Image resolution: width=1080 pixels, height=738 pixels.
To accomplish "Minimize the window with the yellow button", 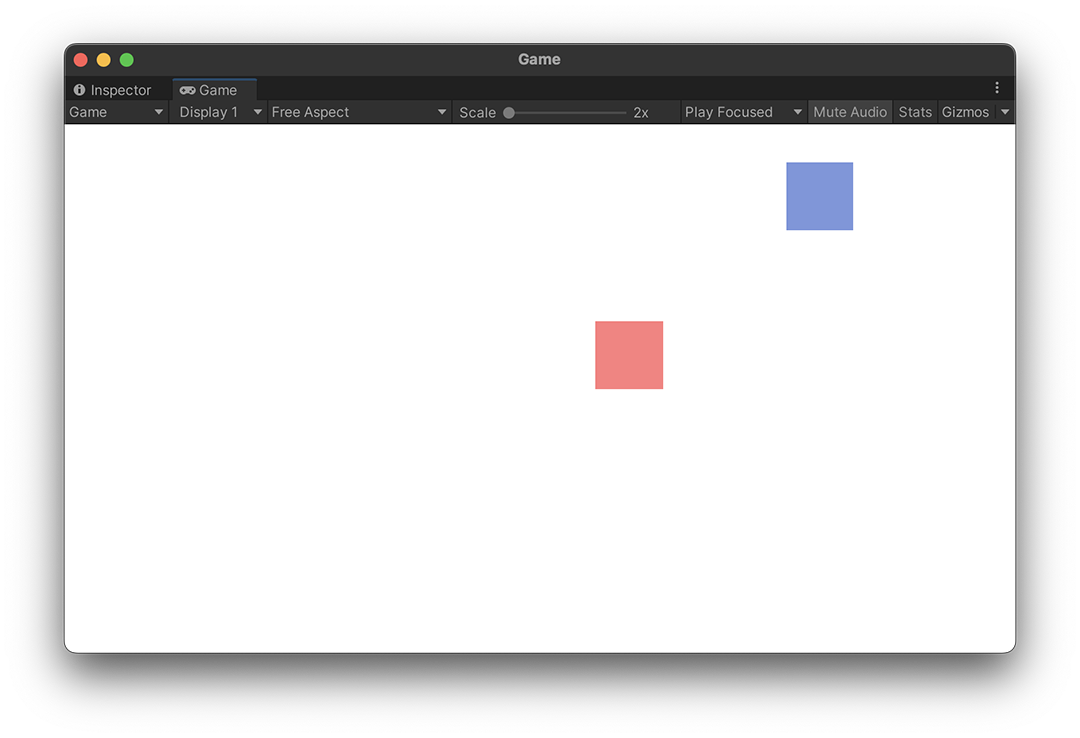I will point(103,60).
